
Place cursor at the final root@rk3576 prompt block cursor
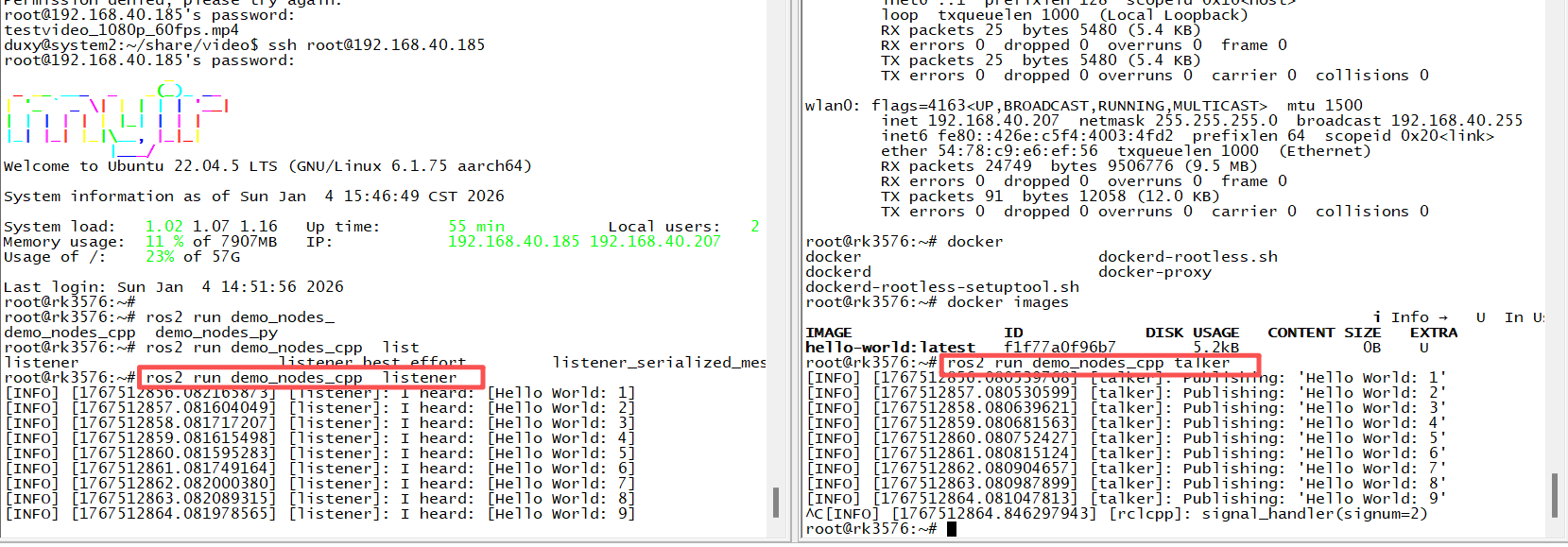pyautogui.click(x=952, y=529)
